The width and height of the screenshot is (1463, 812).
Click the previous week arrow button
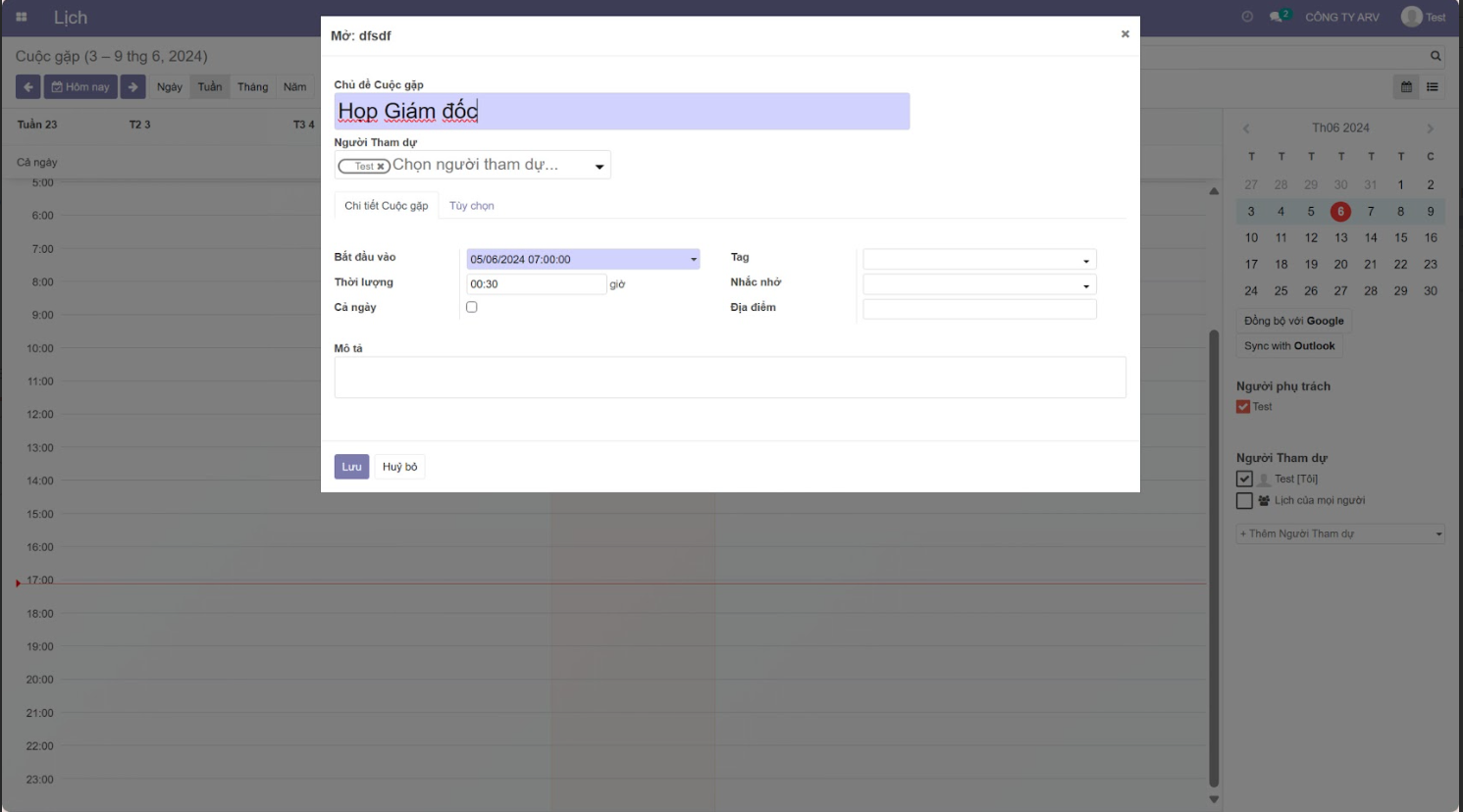pos(27,87)
